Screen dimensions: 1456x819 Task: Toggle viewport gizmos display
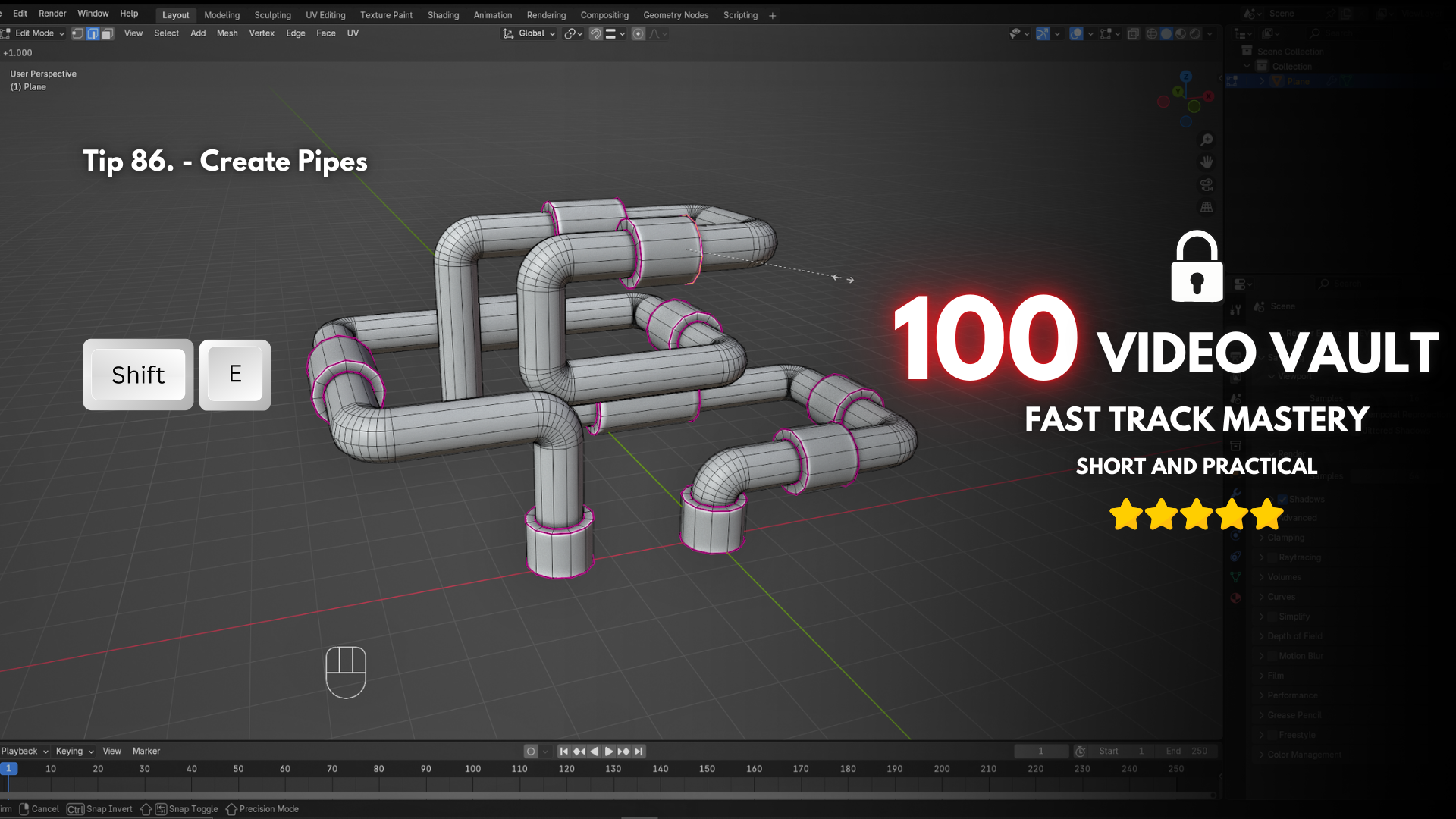click(1043, 33)
